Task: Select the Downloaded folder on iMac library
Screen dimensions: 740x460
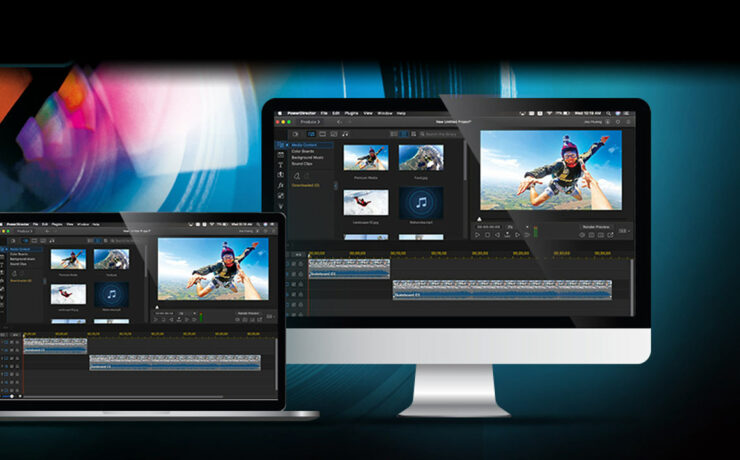Action: [306, 185]
